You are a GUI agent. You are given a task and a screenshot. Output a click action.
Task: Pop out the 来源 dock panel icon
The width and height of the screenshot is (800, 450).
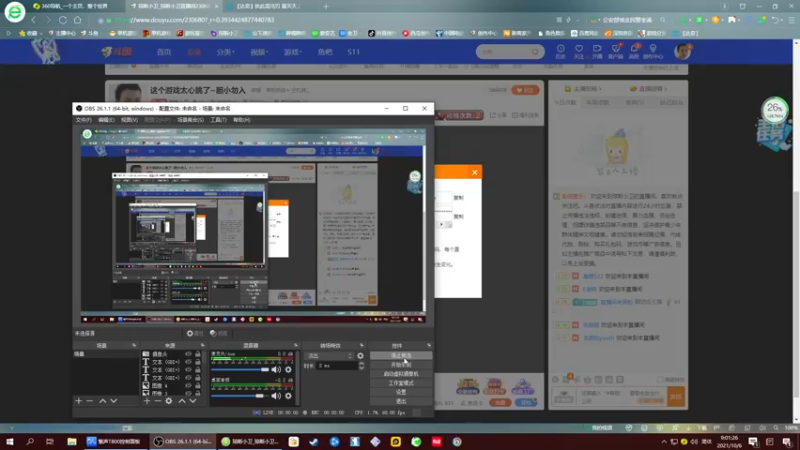203,345
